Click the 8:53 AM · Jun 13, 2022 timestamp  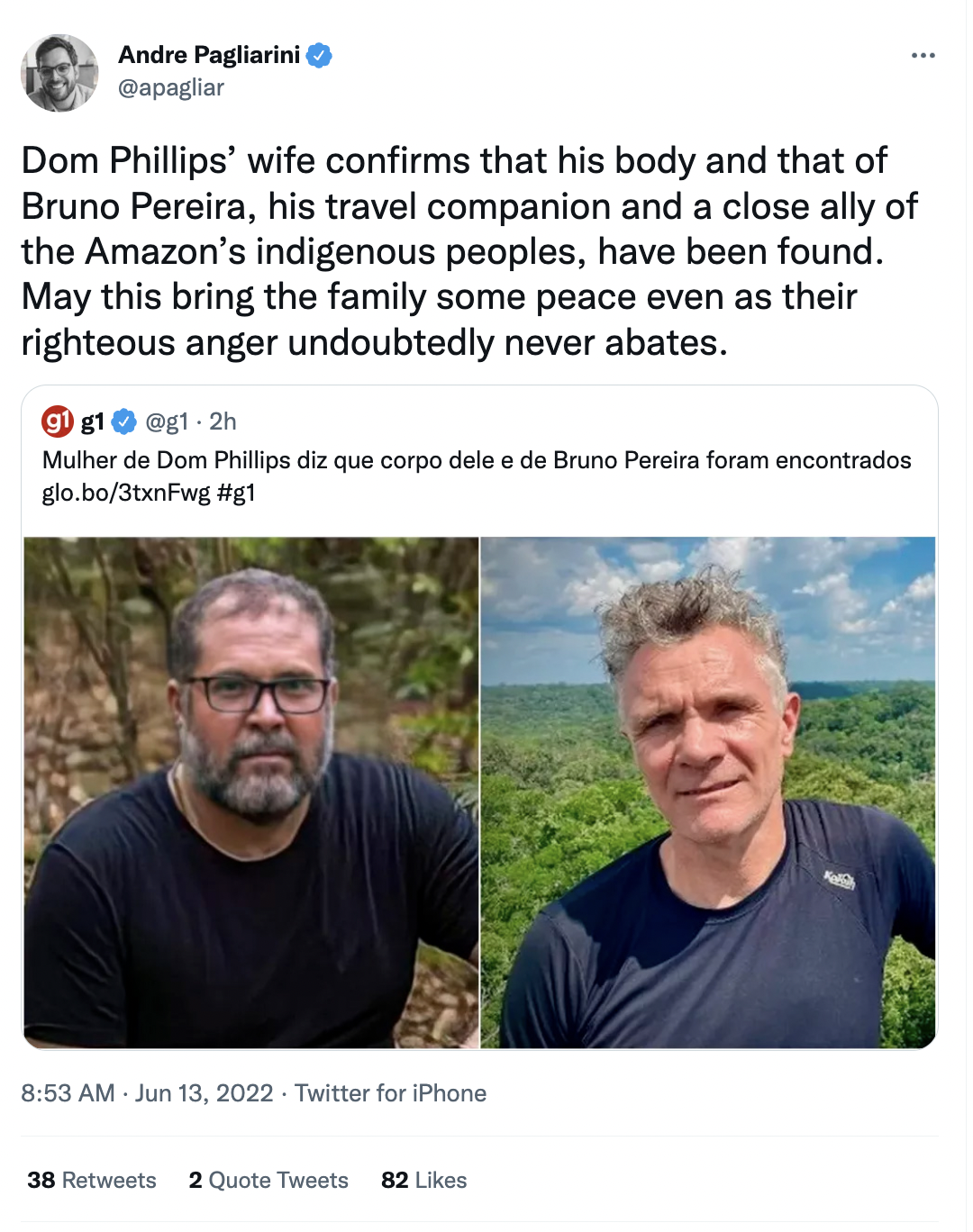coord(147,1093)
